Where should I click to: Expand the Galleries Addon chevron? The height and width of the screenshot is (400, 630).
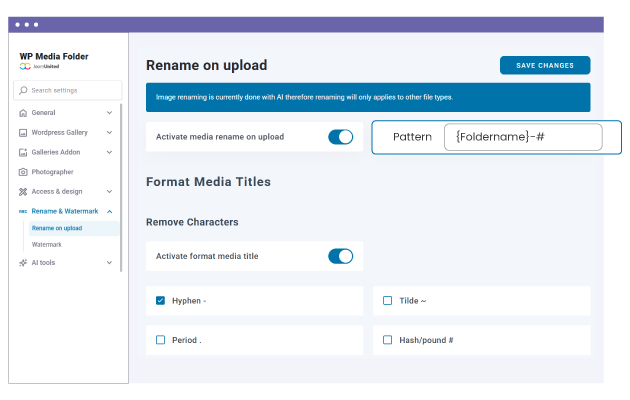point(109,152)
